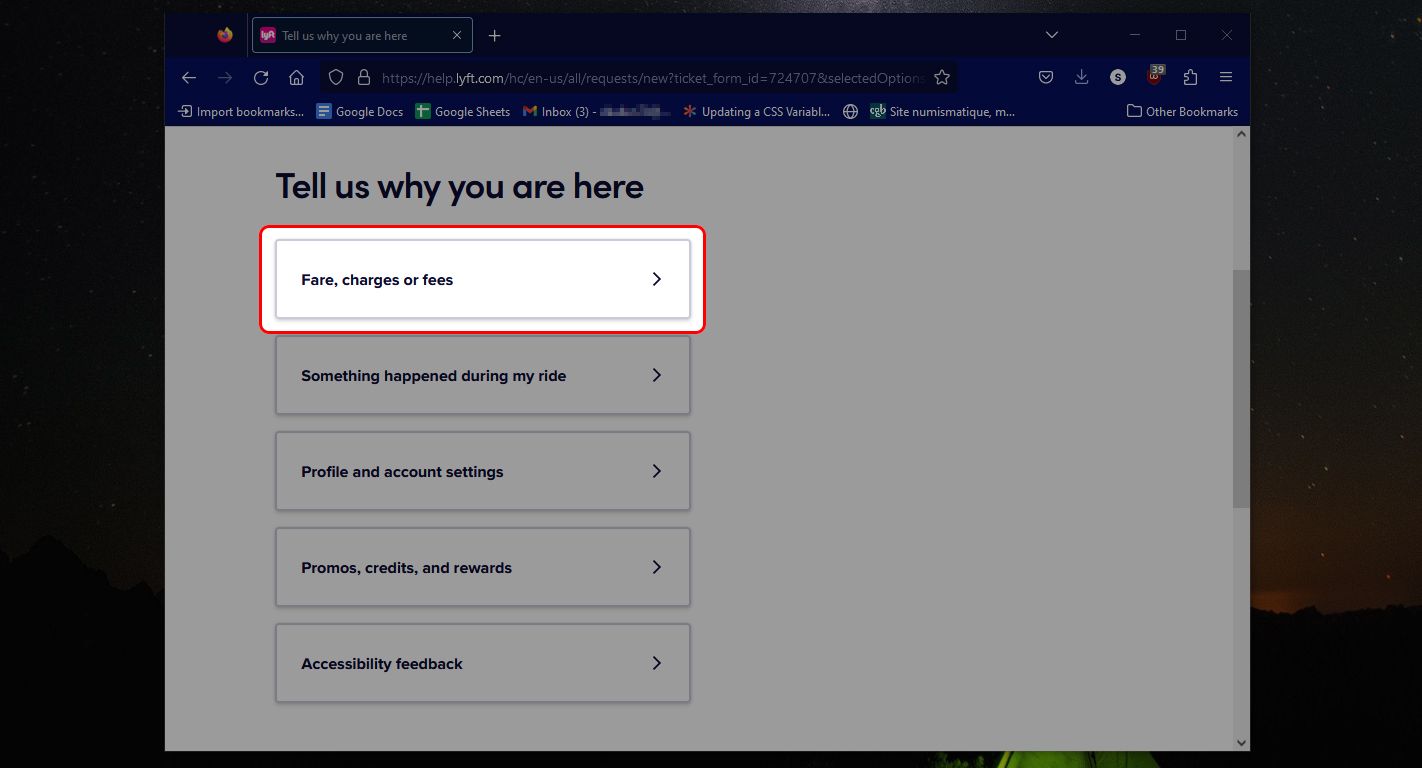This screenshot has width=1422, height=768.
Task: Choose Profile and account settings option
Action: coord(482,471)
